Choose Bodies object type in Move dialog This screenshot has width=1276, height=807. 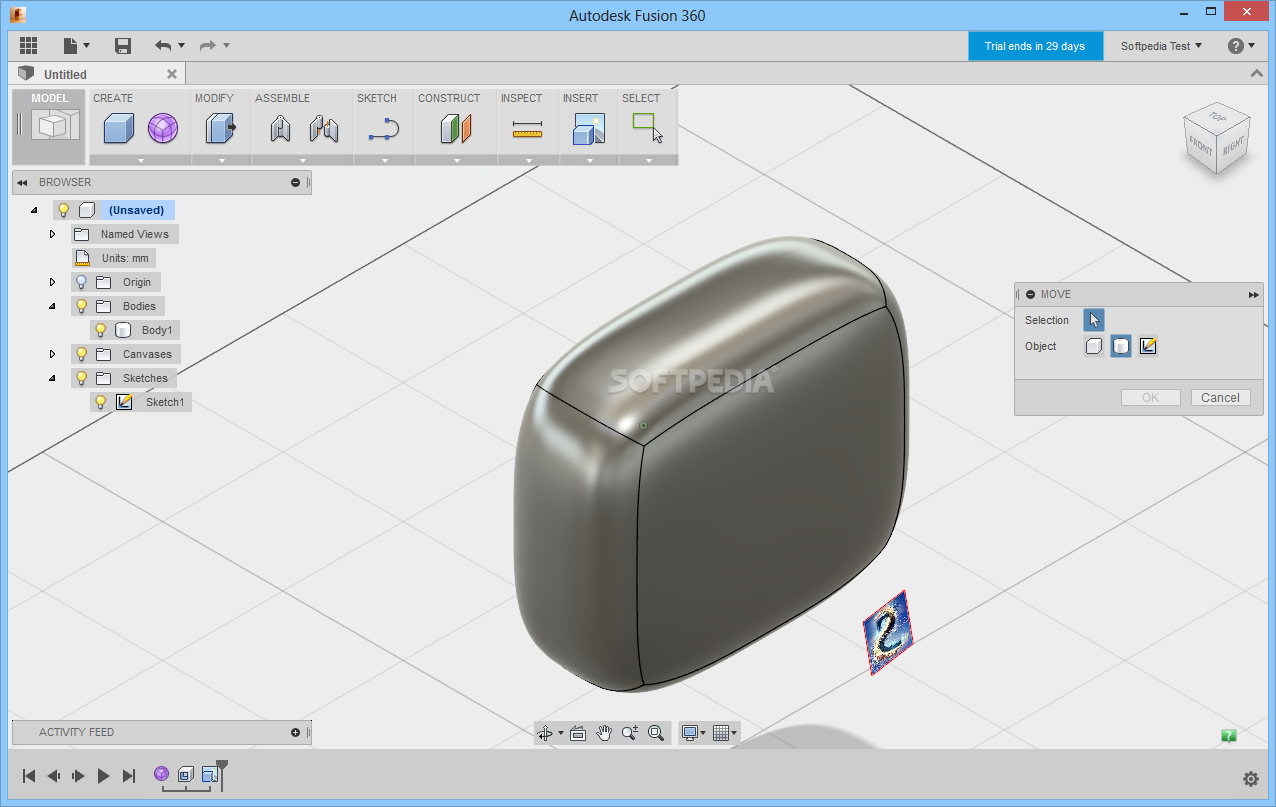pyautogui.click(x=1121, y=346)
